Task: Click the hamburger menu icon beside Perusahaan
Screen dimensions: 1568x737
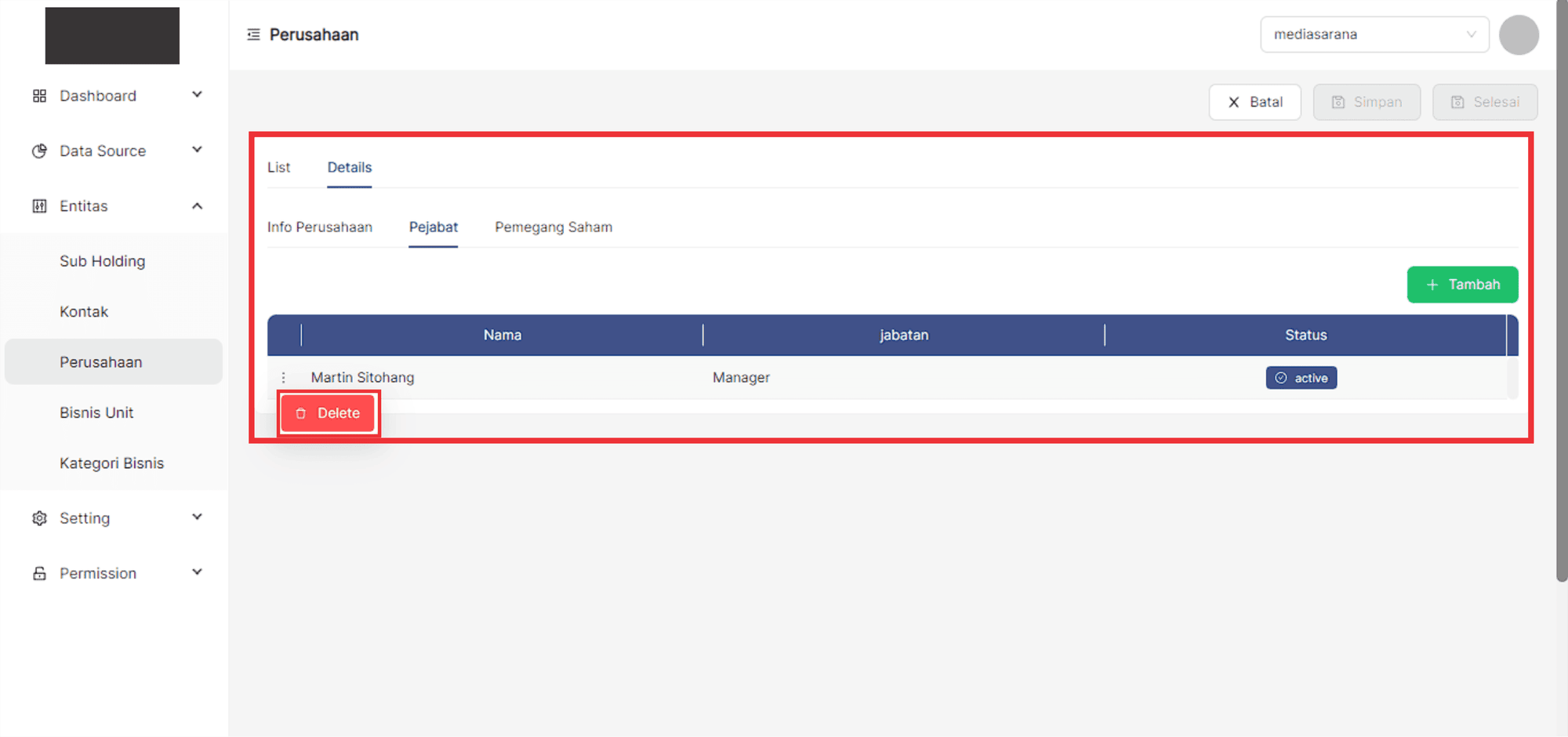Action: click(253, 34)
